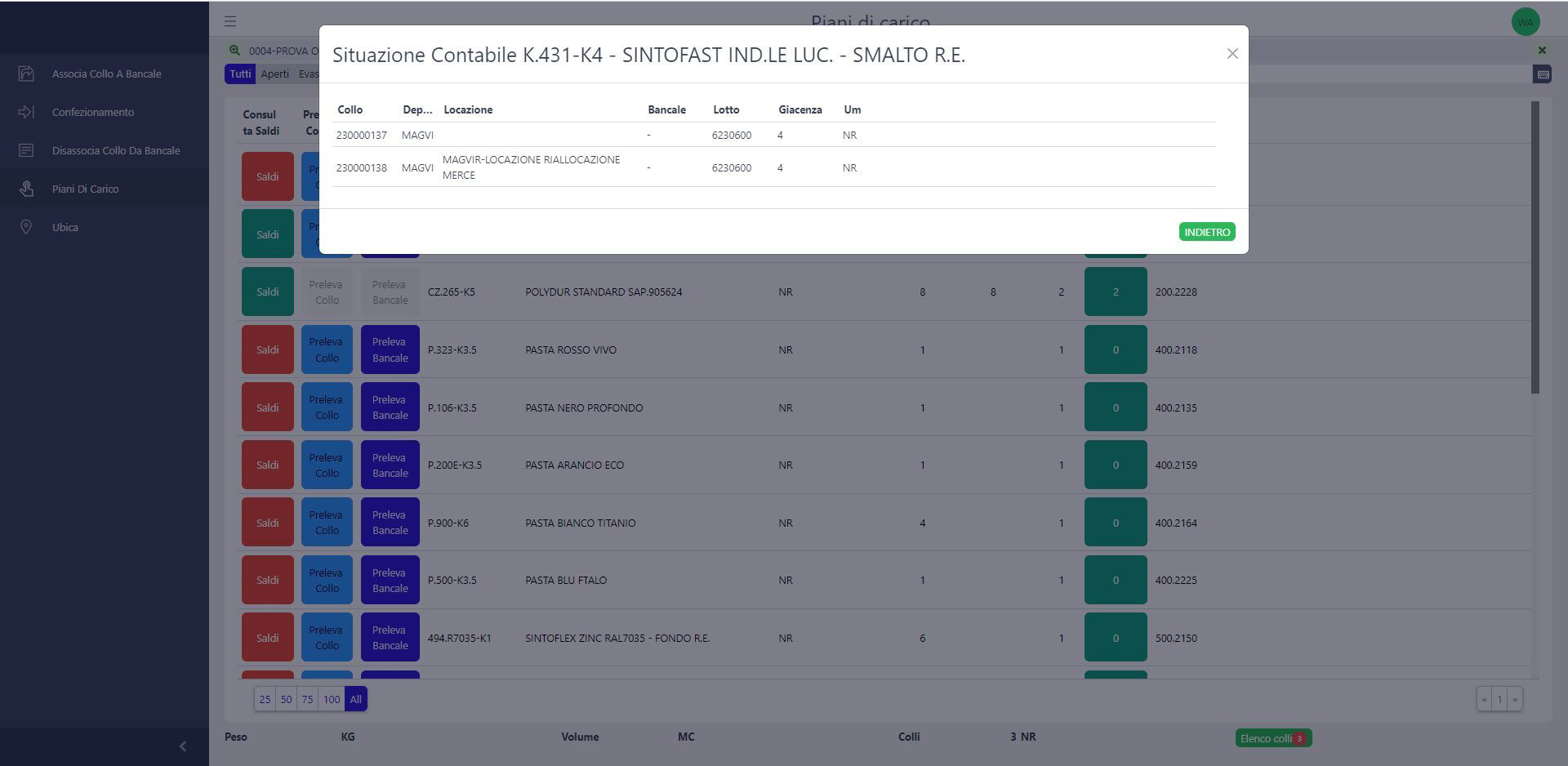Open Elenco colli list button
The width and height of the screenshot is (1568, 766).
tap(1273, 738)
